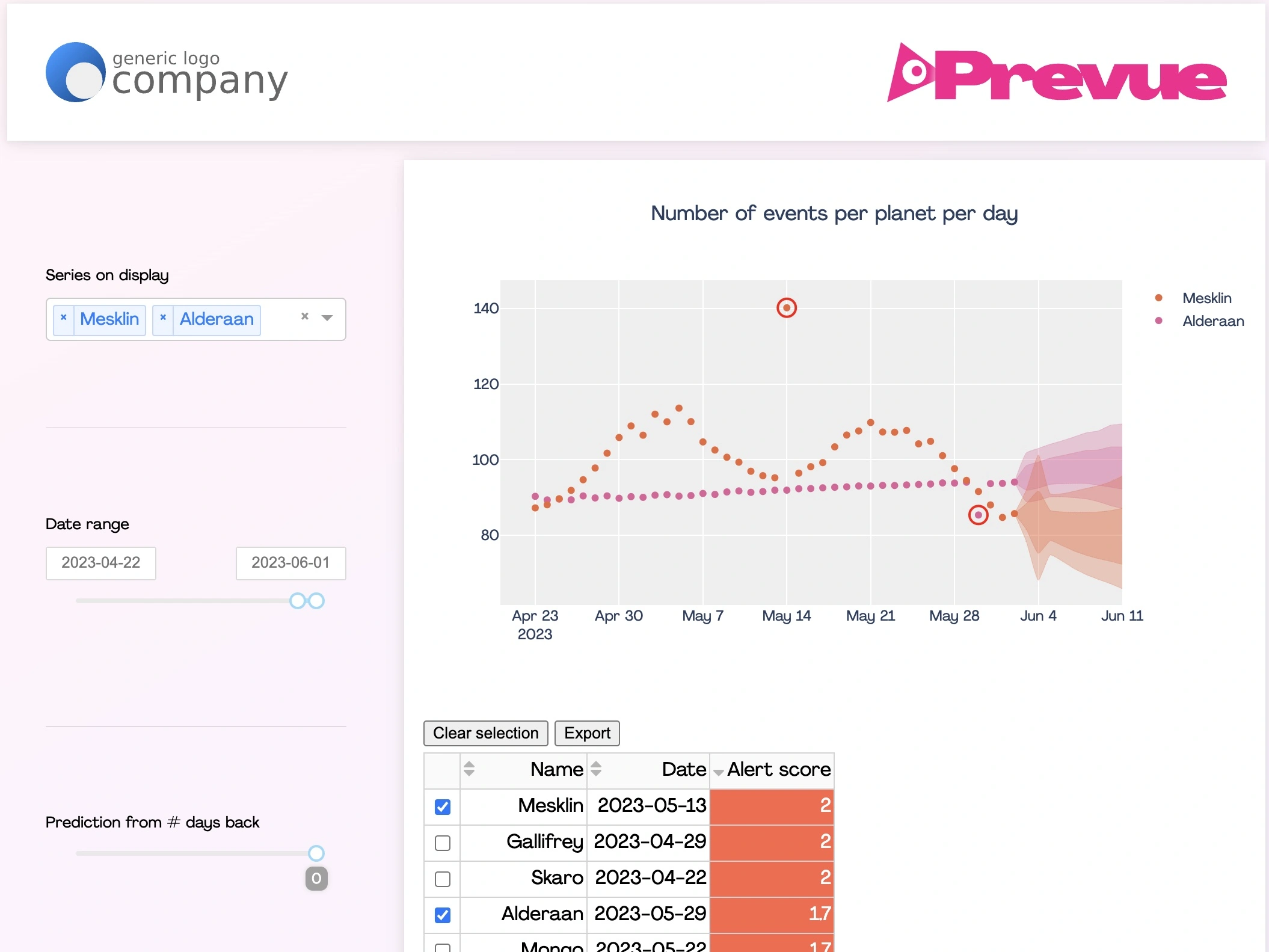Toggle Mesklin series in chart legend
This screenshot has width=1269, height=952.
[x=1206, y=298]
